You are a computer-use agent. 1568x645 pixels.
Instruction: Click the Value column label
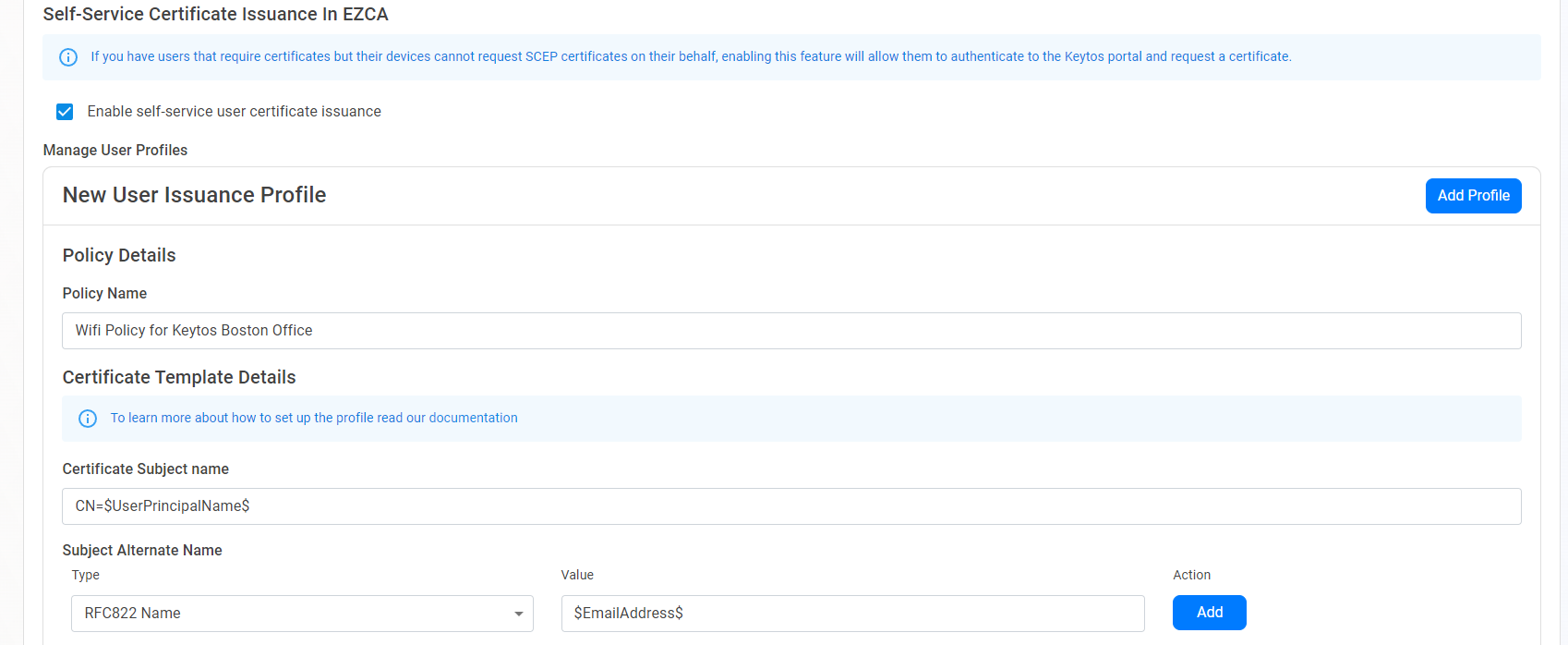(577, 575)
